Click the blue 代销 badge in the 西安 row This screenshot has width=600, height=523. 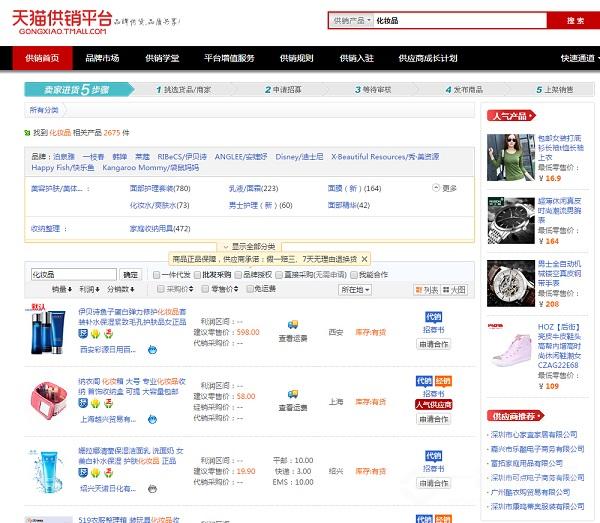pos(434,317)
